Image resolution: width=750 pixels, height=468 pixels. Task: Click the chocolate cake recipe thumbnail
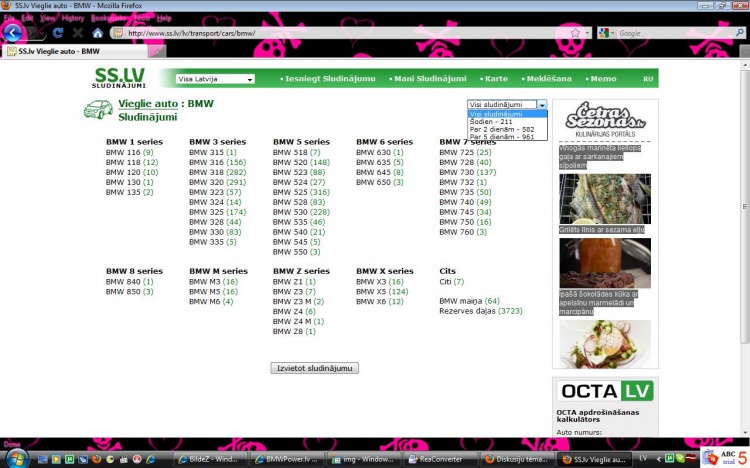(605, 263)
